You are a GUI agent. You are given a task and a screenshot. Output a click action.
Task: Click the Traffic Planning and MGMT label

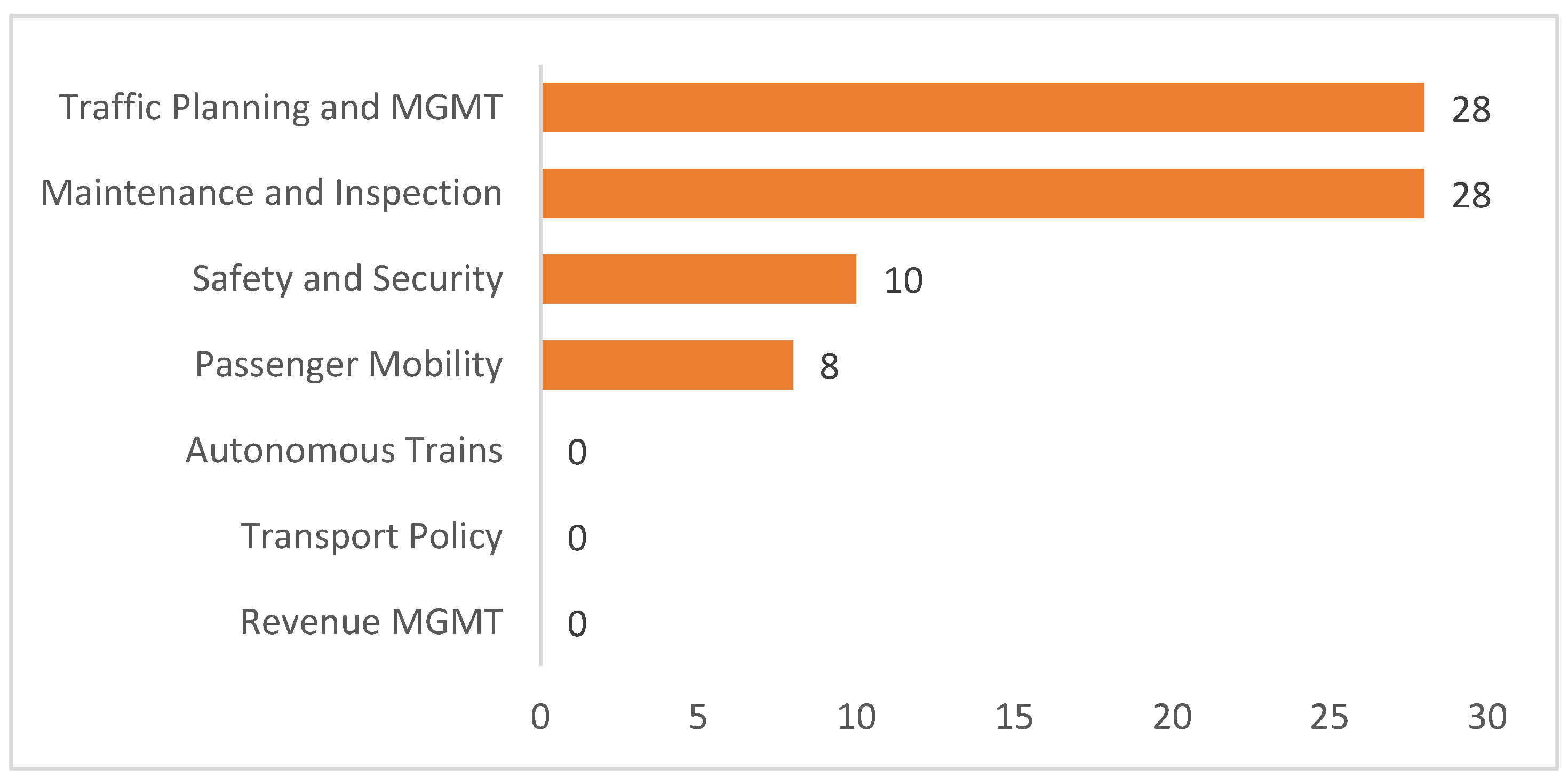point(281,108)
